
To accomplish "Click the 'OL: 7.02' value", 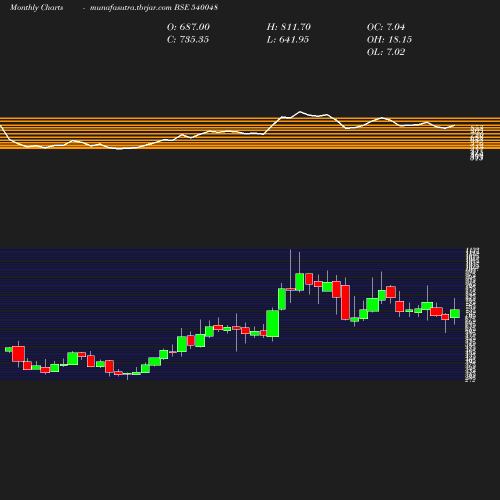I will click(x=386, y=52).
